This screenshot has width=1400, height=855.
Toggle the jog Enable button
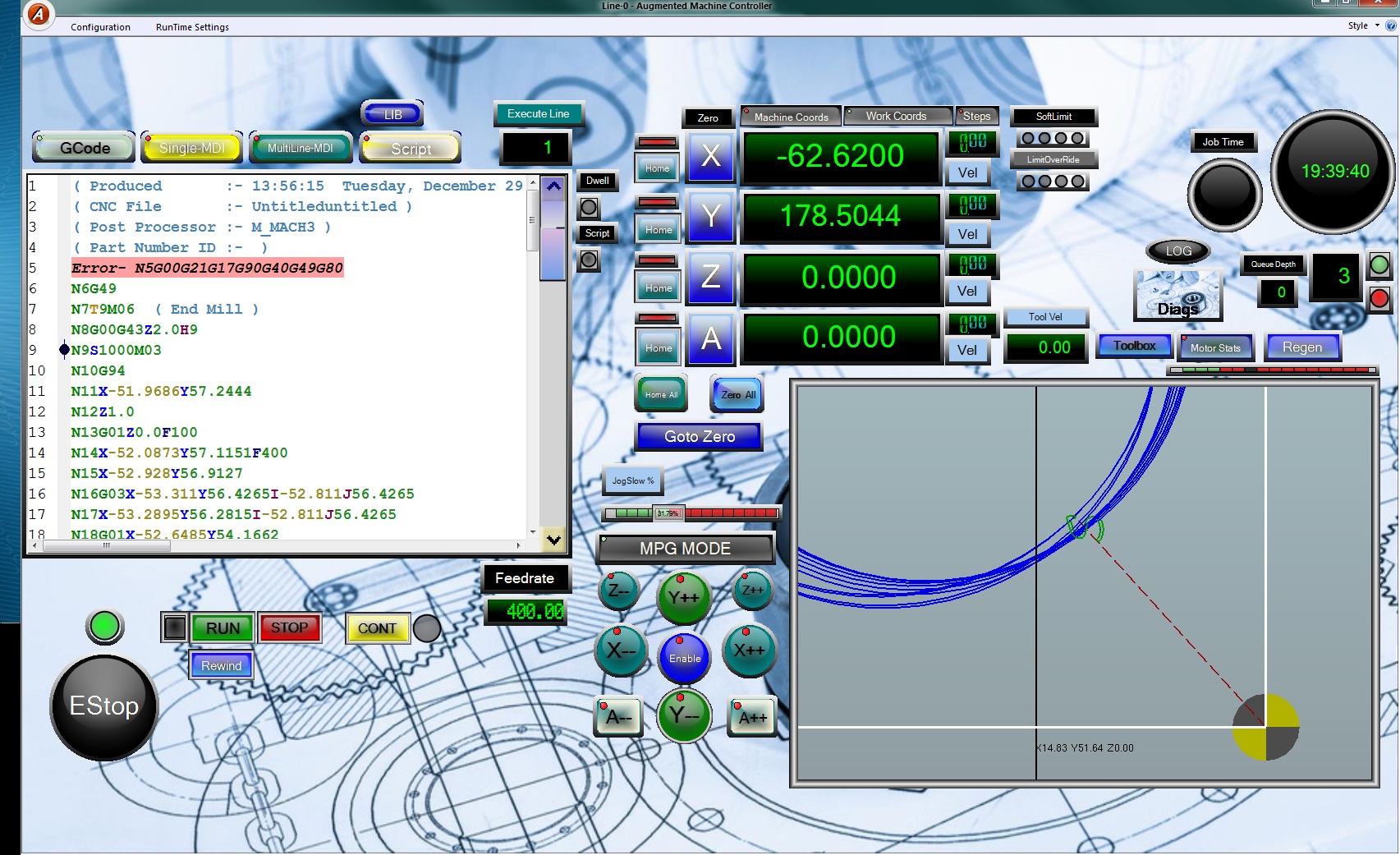point(684,658)
